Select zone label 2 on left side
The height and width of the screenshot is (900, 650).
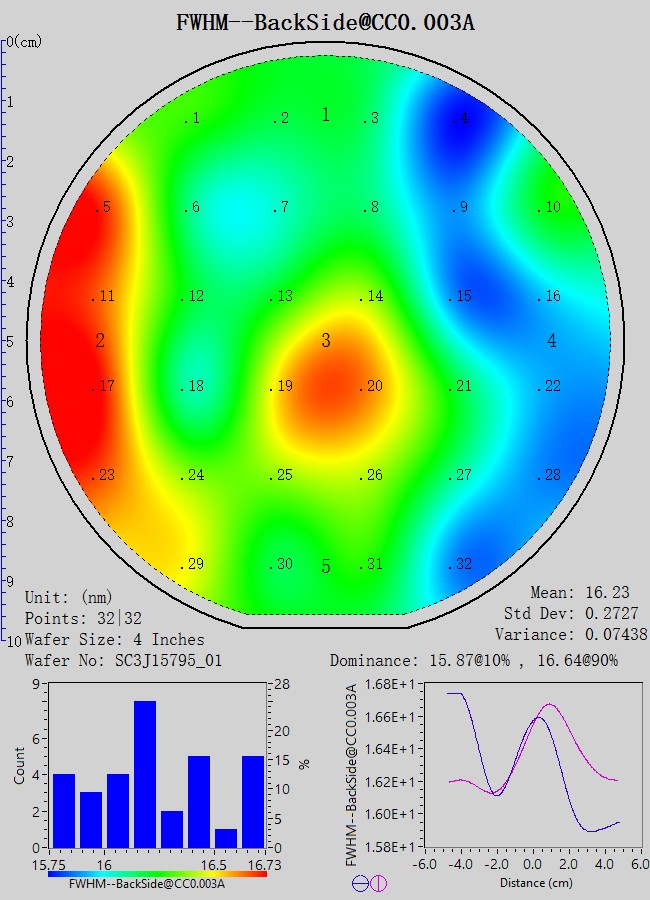pos(100,342)
